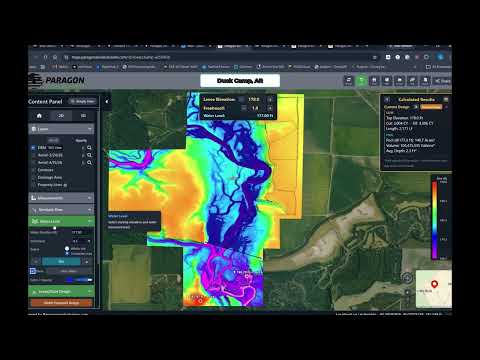Expand the Levee/Ditch Design section
The height and width of the screenshot is (360, 480).
(61, 292)
